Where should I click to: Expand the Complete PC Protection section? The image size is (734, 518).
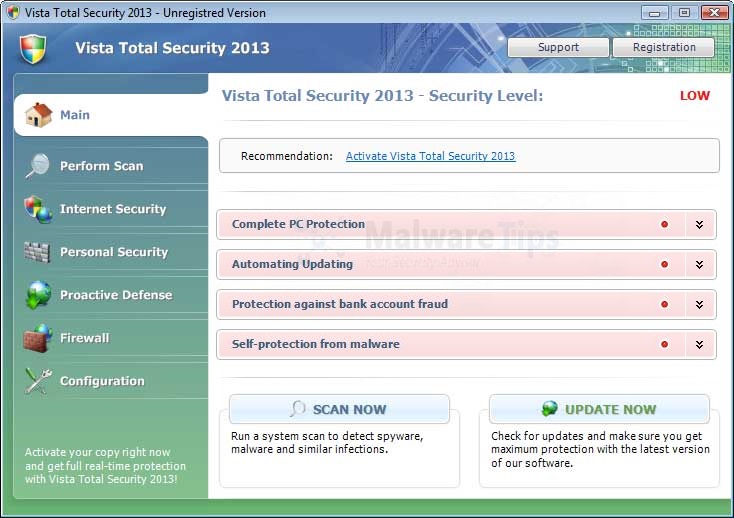tap(700, 224)
